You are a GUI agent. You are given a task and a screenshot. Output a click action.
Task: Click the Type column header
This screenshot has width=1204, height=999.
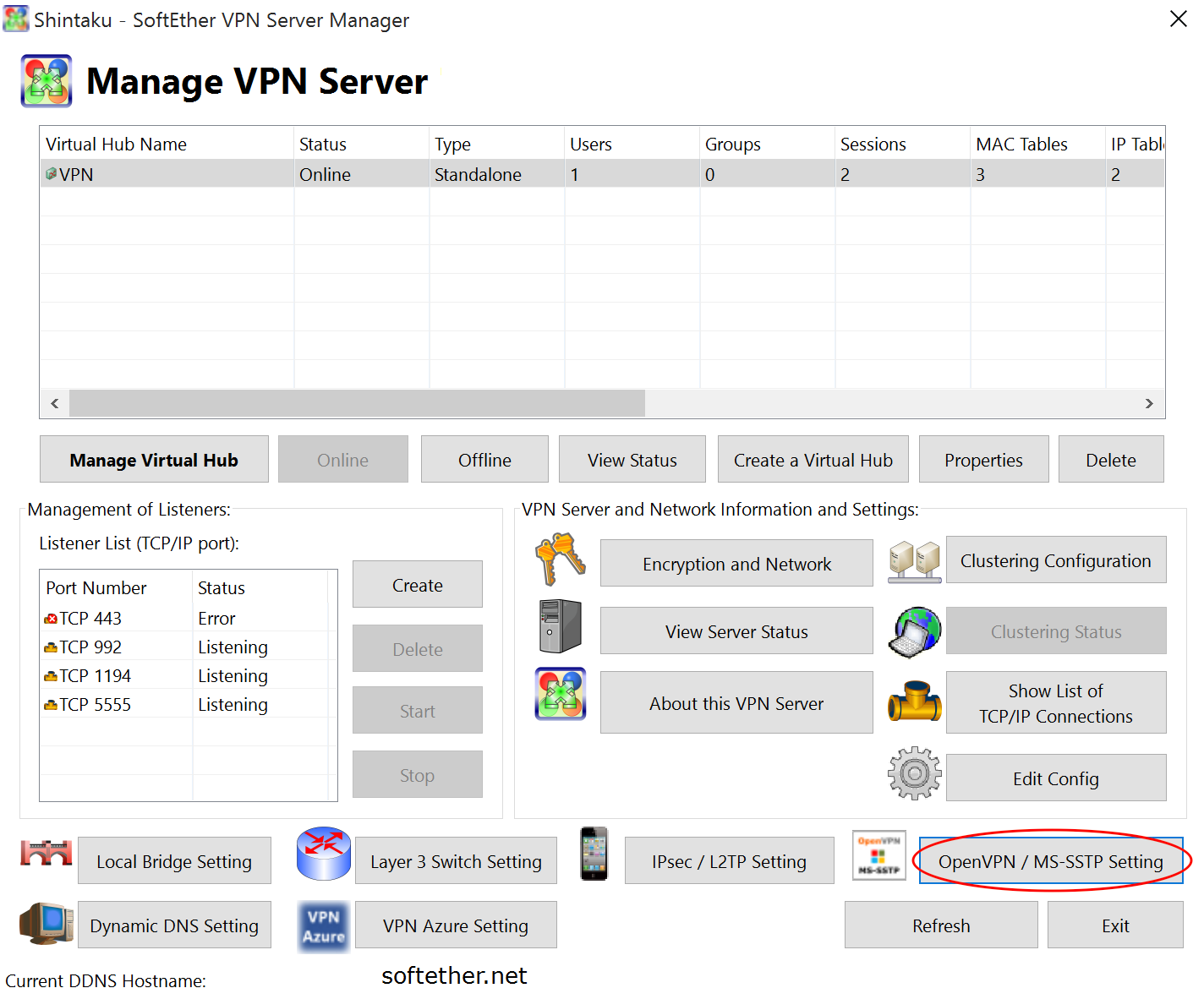click(496, 144)
